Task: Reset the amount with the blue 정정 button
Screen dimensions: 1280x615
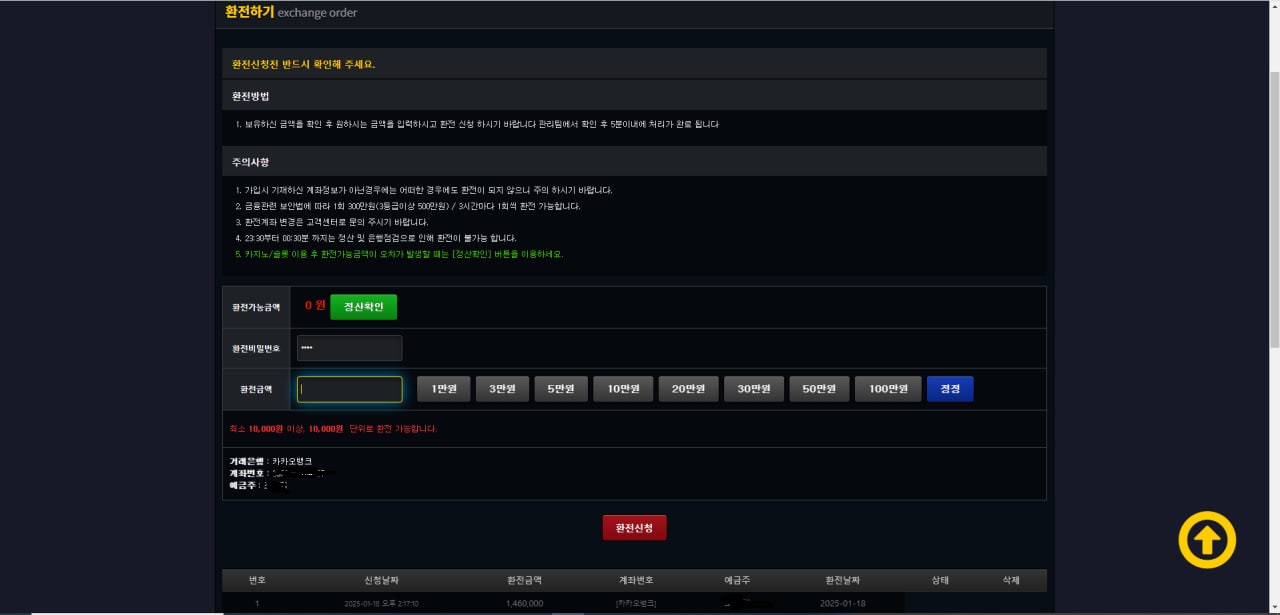Action: [950, 389]
